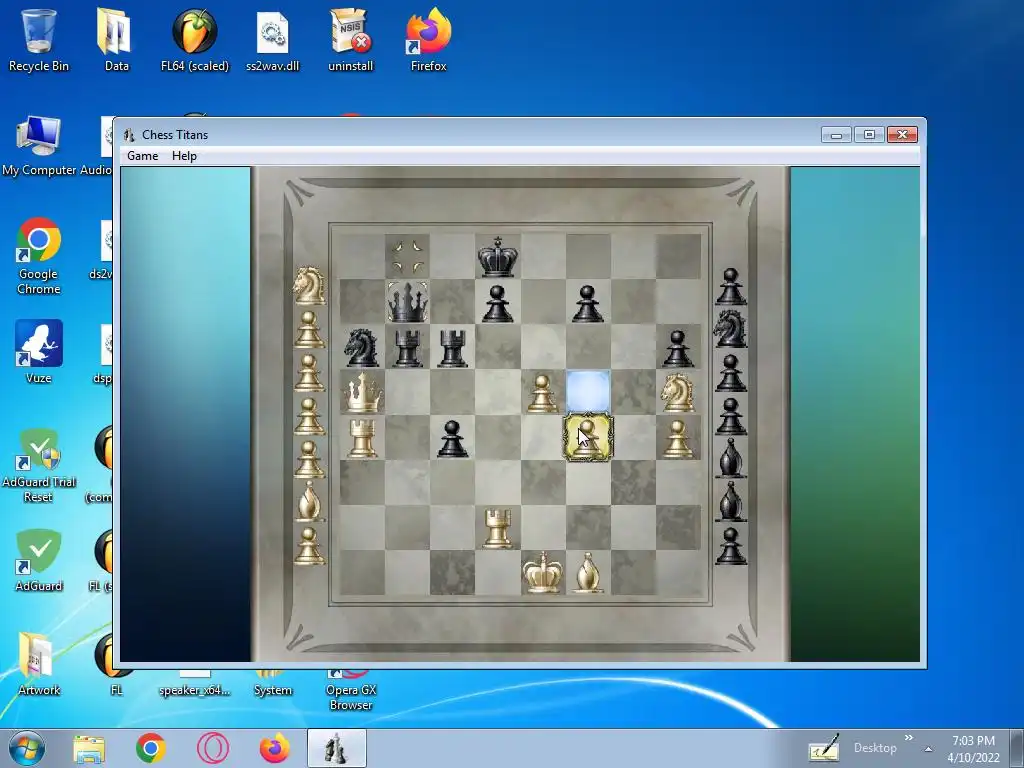1024x768 pixels.
Task: Select the System desktop item label
Action: coord(272,690)
